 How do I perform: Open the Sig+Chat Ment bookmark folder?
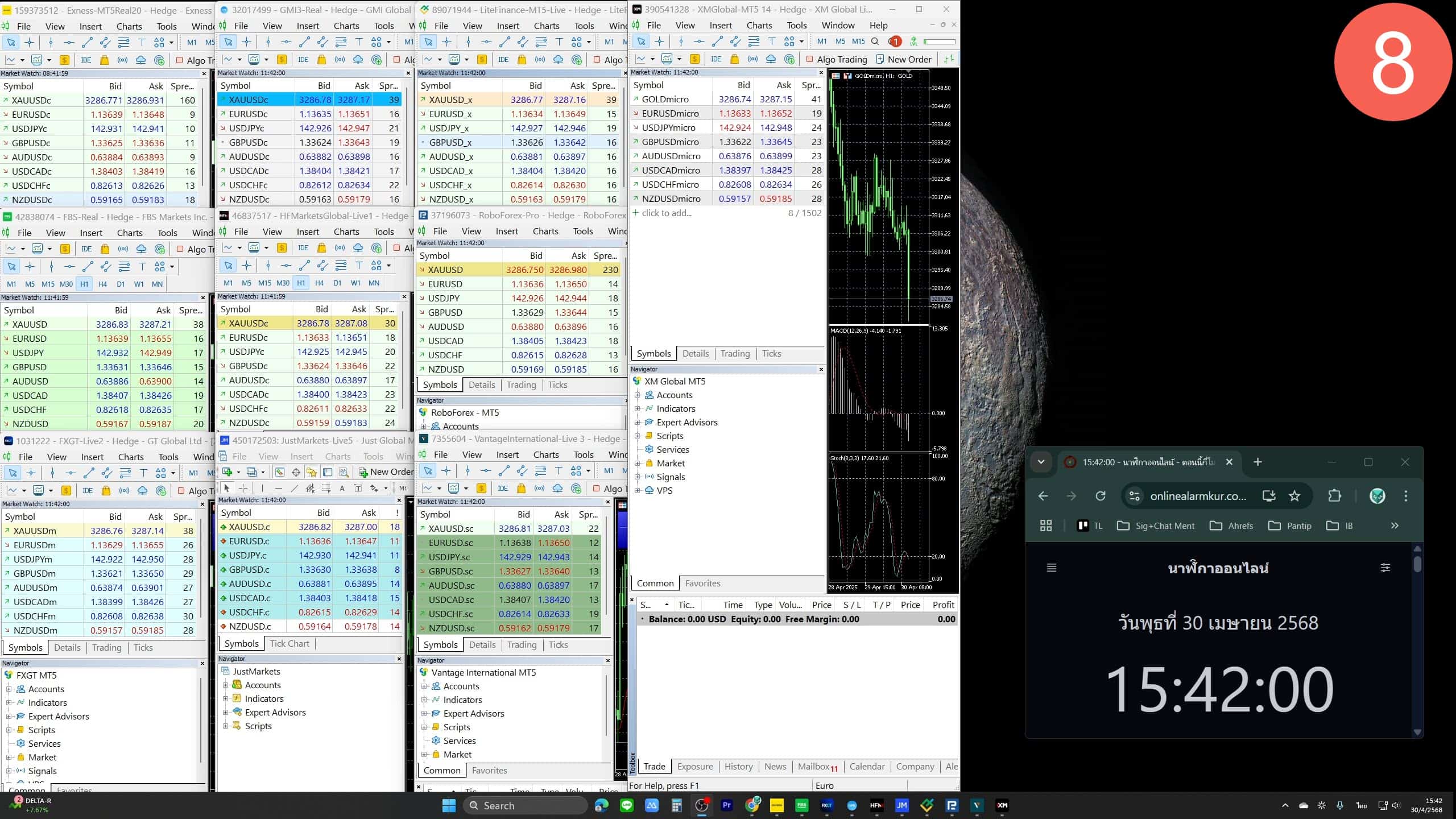(1156, 526)
